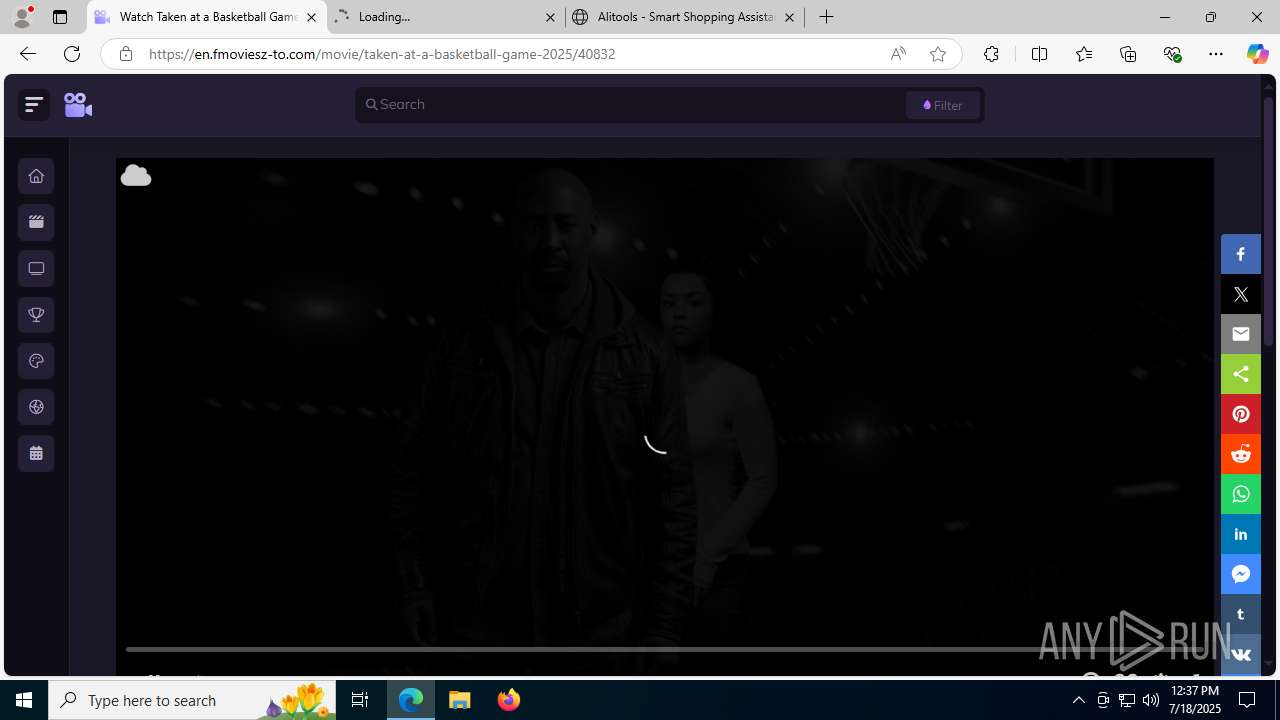Viewport: 1280px width, 720px height.
Task: Toggle Read aloud in address bar
Action: (898, 54)
